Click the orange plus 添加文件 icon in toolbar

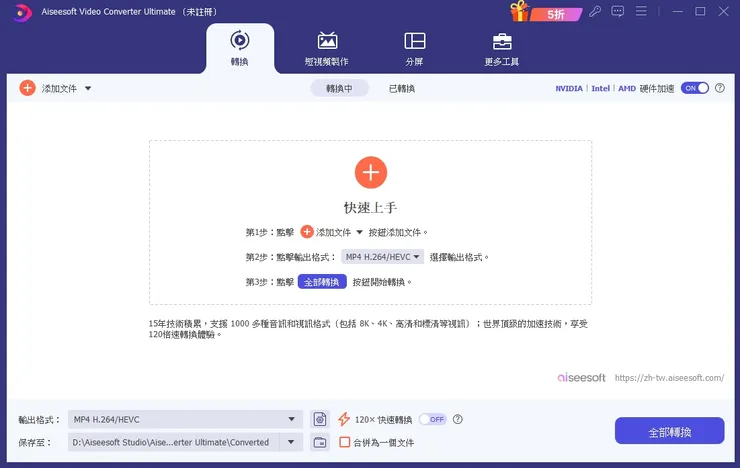coord(27,88)
